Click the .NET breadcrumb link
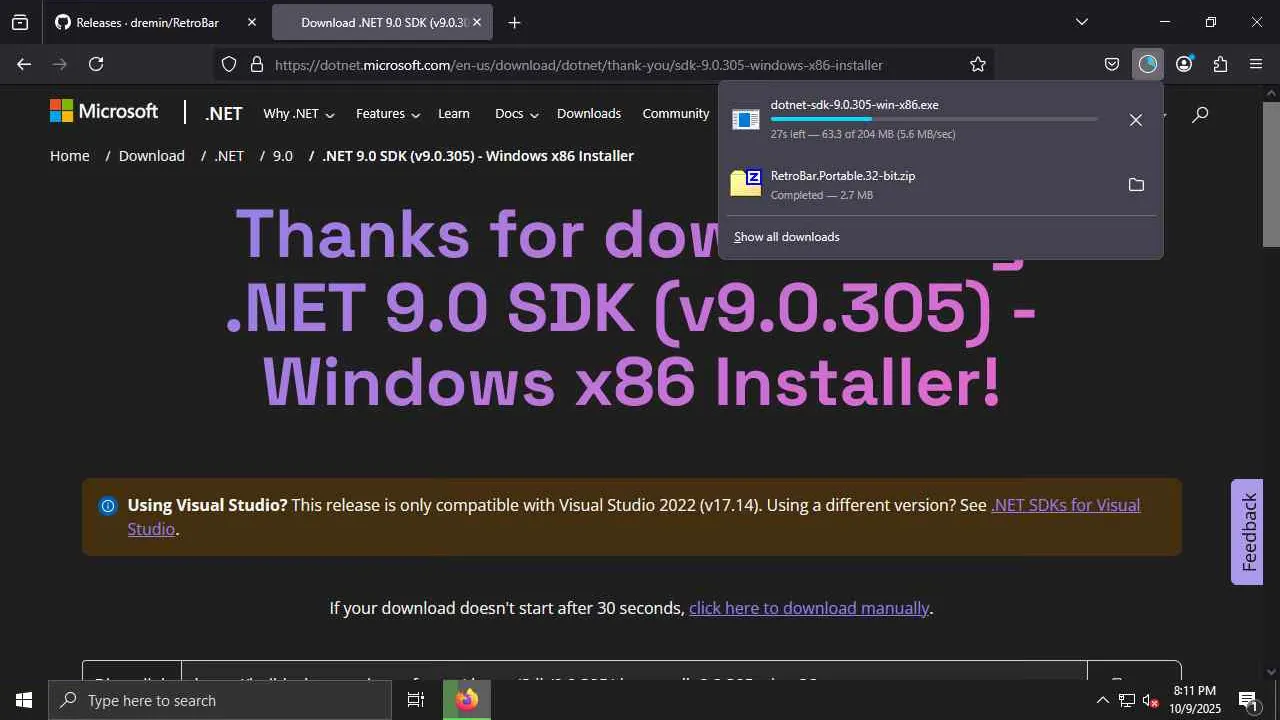This screenshot has width=1280, height=720. (x=229, y=156)
